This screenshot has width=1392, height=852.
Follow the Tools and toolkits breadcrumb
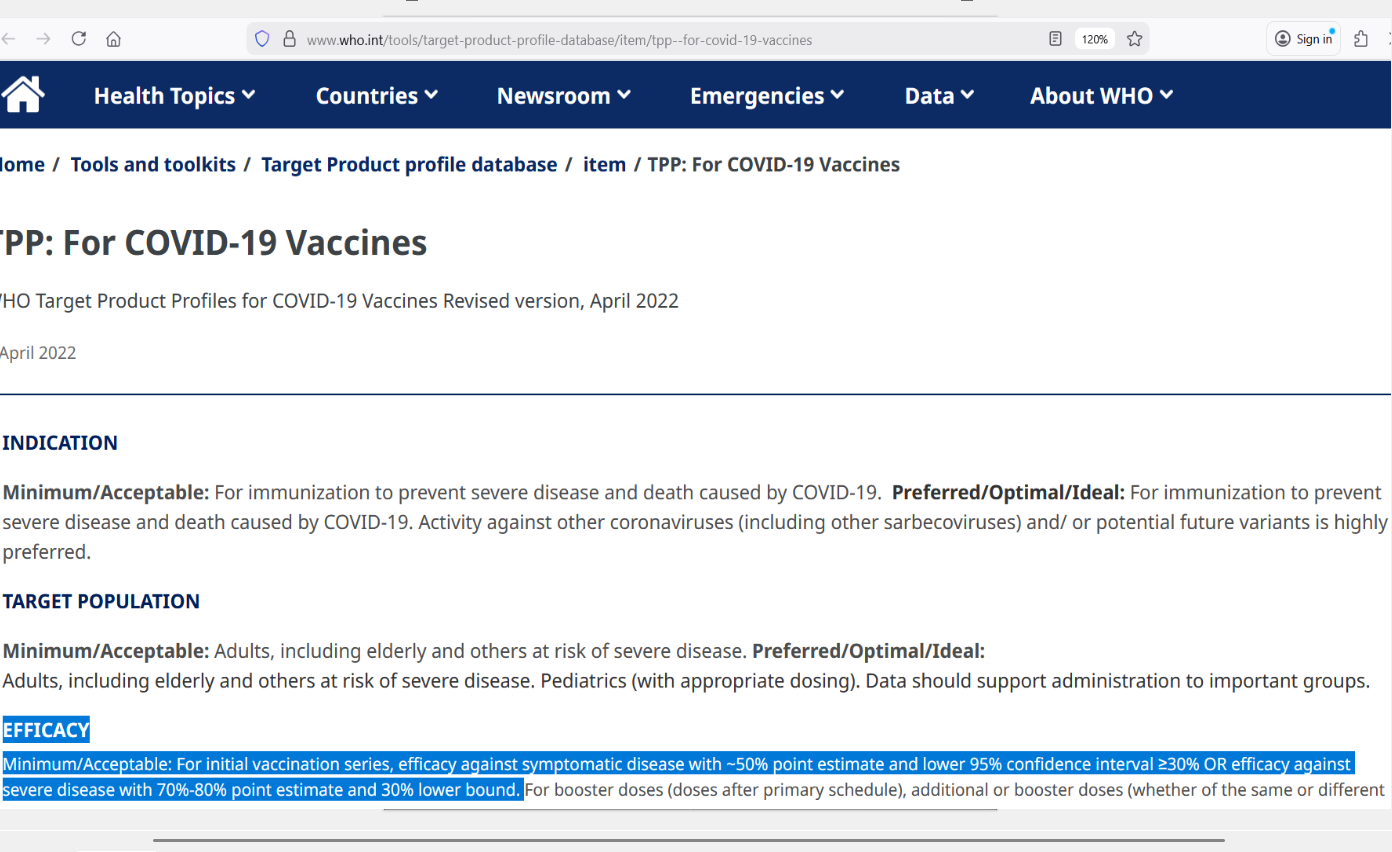tap(153, 165)
